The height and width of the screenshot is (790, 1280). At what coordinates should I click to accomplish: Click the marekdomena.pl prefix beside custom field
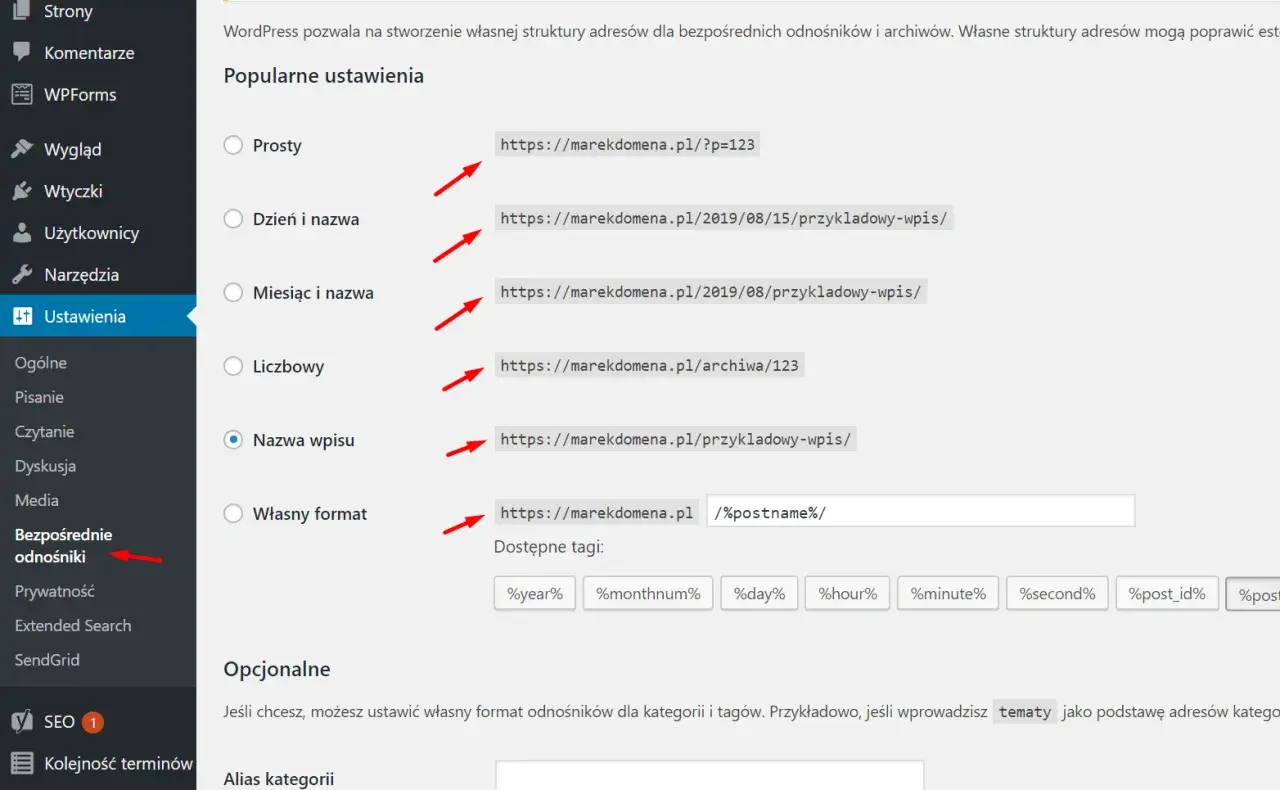597,513
